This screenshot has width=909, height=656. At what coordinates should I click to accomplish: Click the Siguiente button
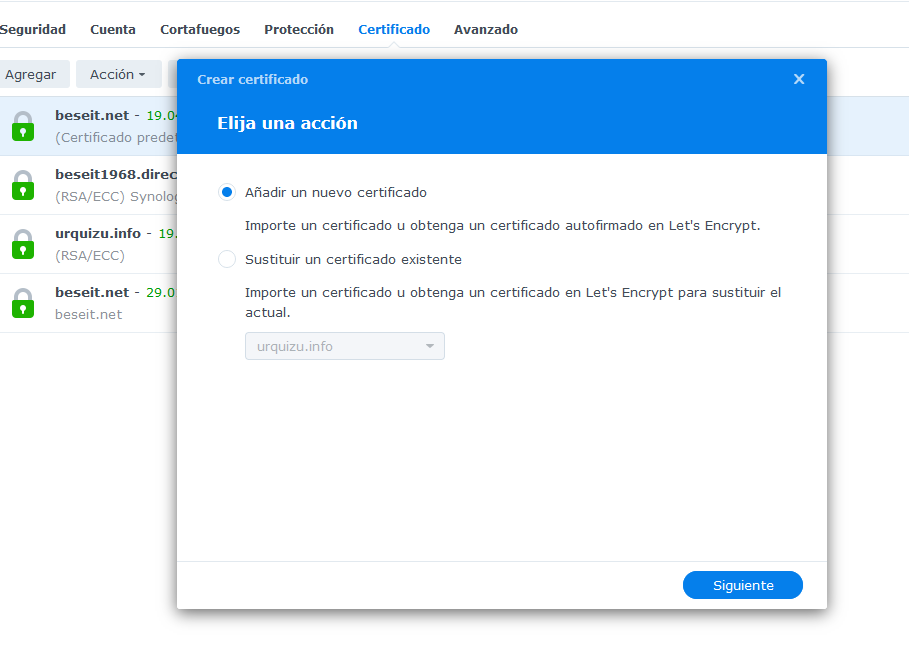click(742, 585)
